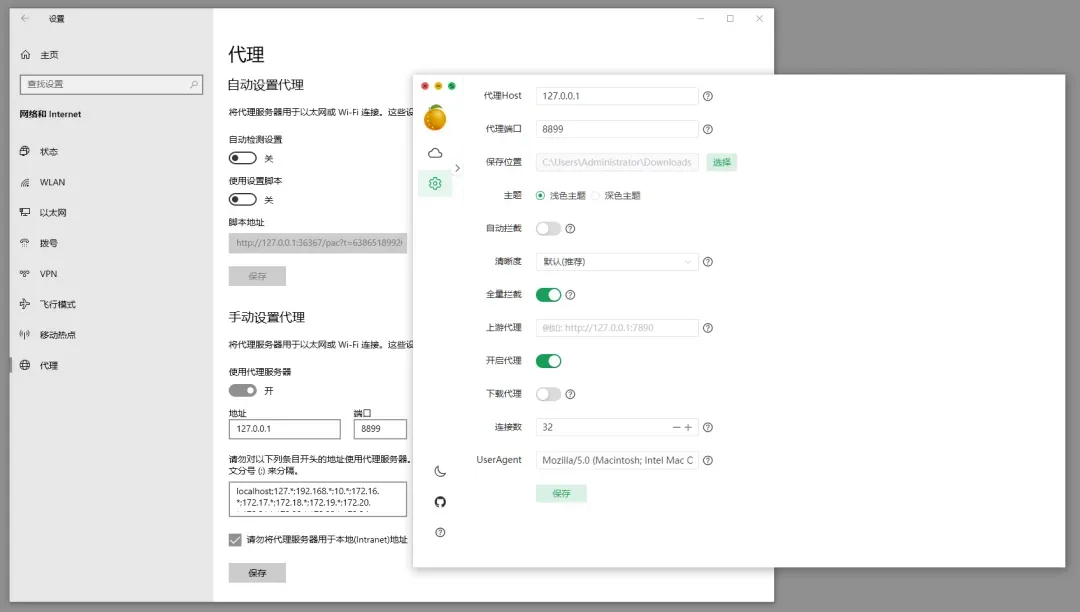
Task: Toggle 使用设置脚本 in Windows Settings
Action: click(x=242, y=200)
